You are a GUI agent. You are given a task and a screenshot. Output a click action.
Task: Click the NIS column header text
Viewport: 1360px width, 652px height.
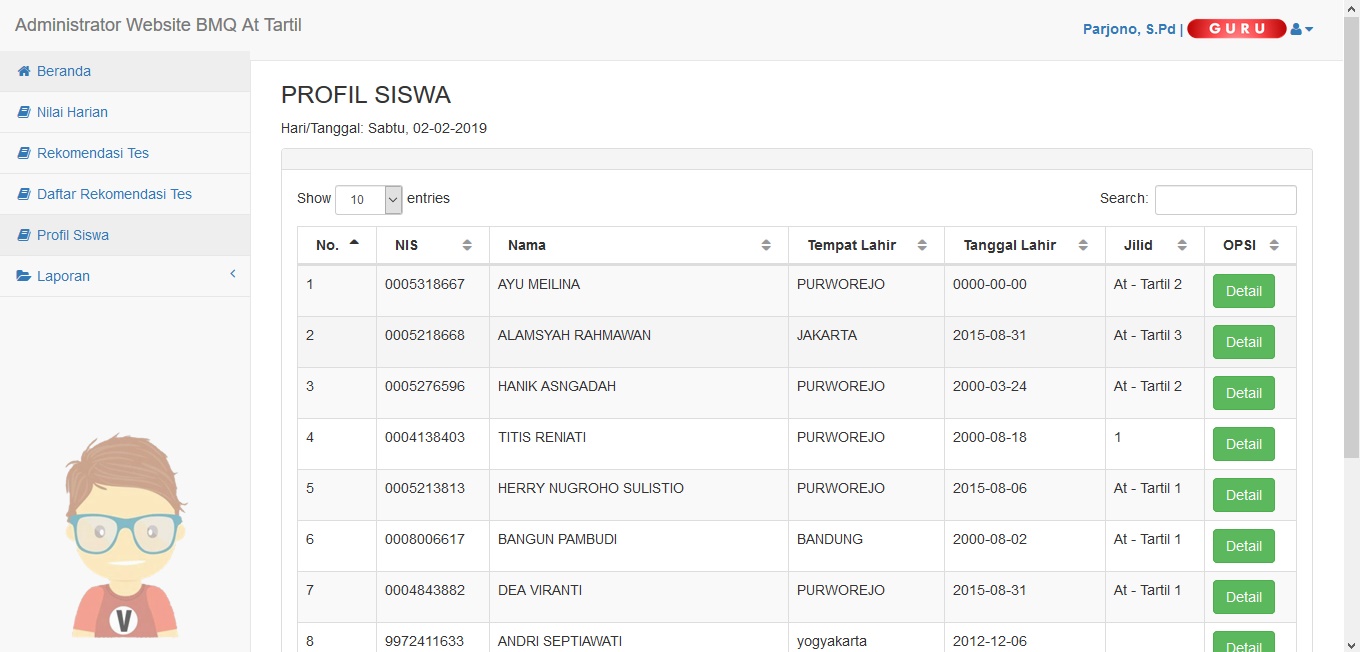click(x=406, y=245)
